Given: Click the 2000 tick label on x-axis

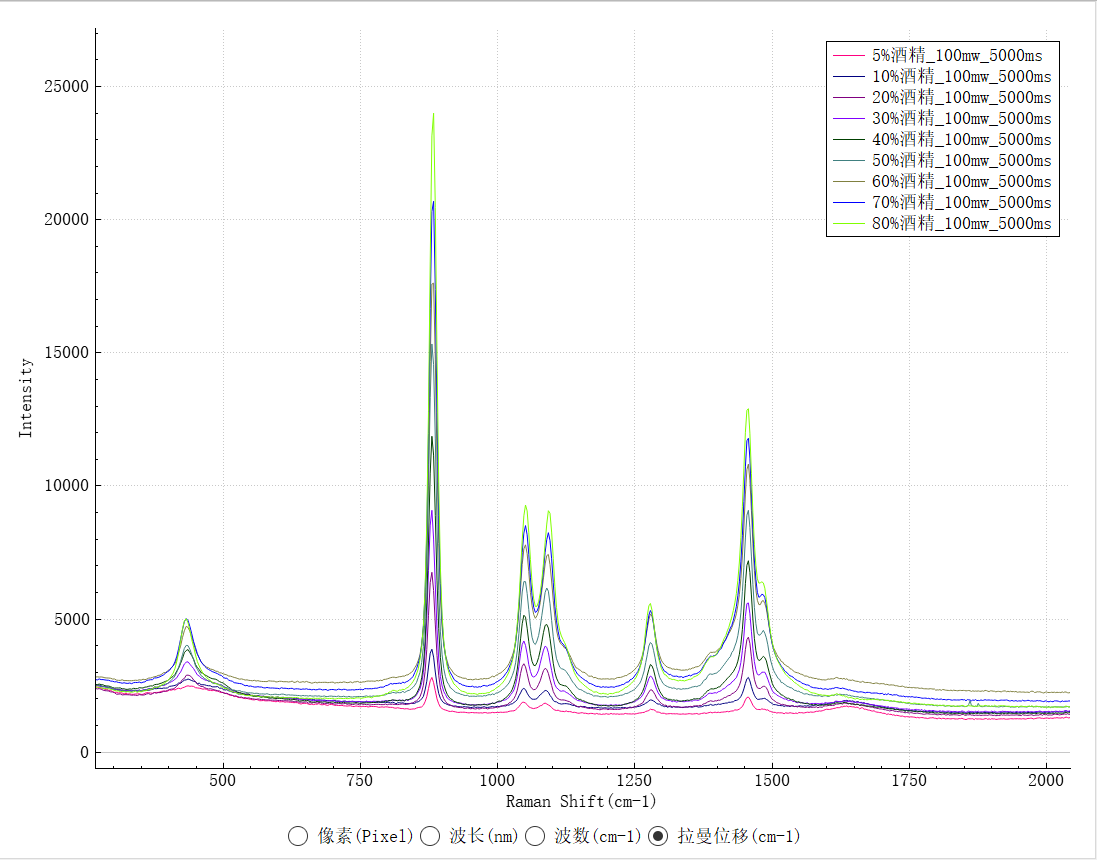Looking at the screenshot, I should 1046,780.
